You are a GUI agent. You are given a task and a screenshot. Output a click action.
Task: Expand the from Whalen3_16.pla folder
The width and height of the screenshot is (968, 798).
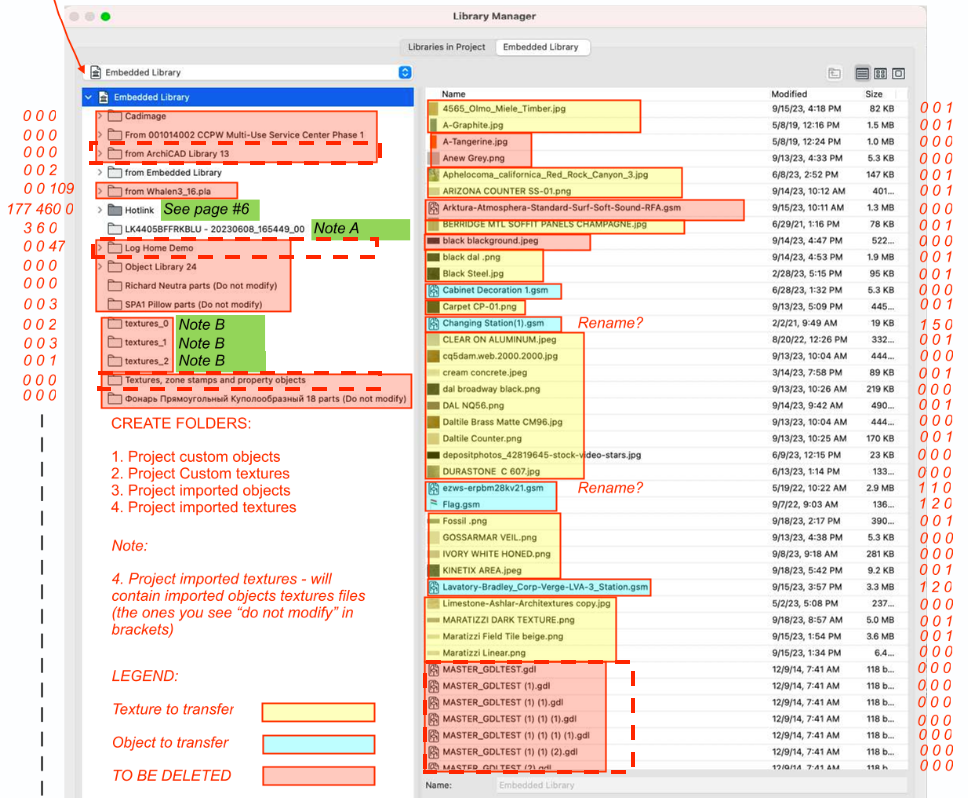(99, 191)
